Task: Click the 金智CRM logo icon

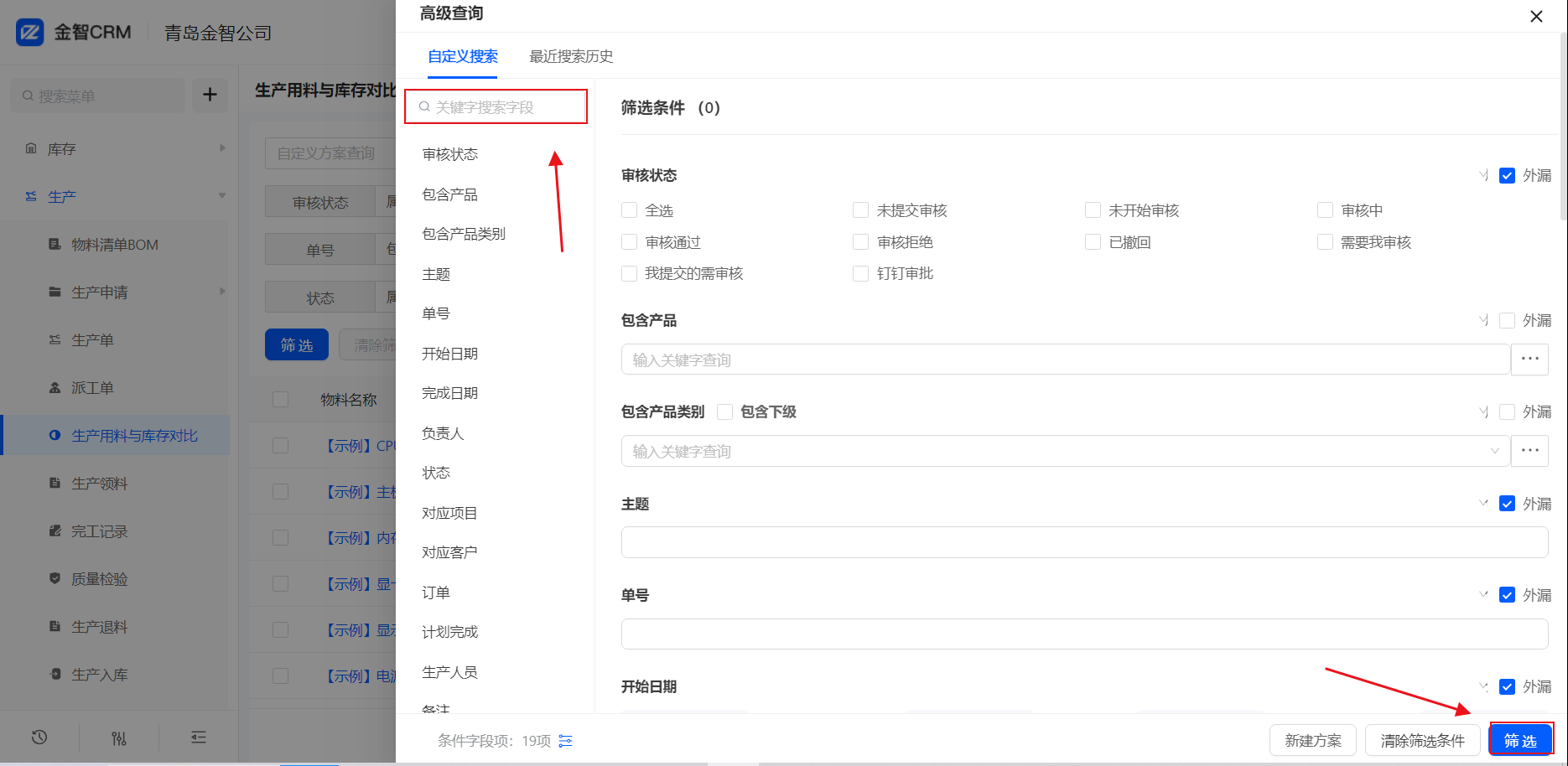Action: [30, 33]
